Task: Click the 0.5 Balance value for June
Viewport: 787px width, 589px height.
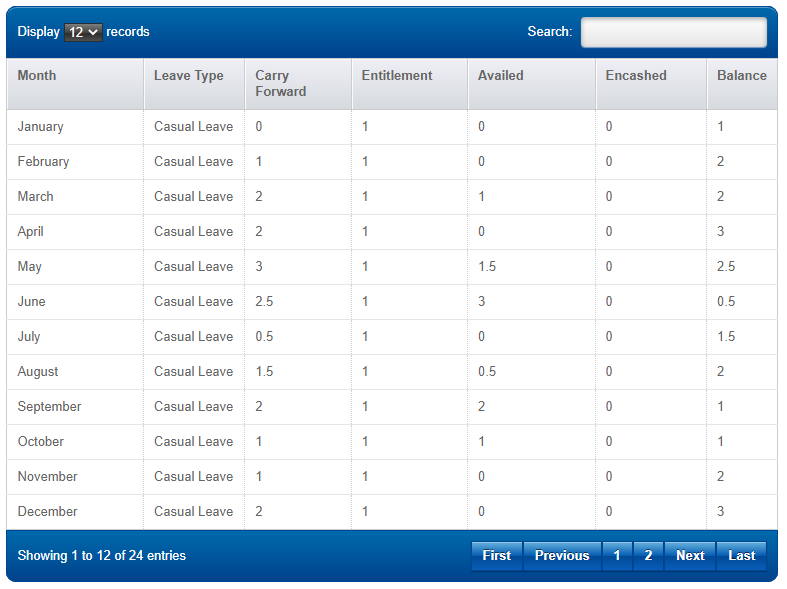Action: pos(726,302)
